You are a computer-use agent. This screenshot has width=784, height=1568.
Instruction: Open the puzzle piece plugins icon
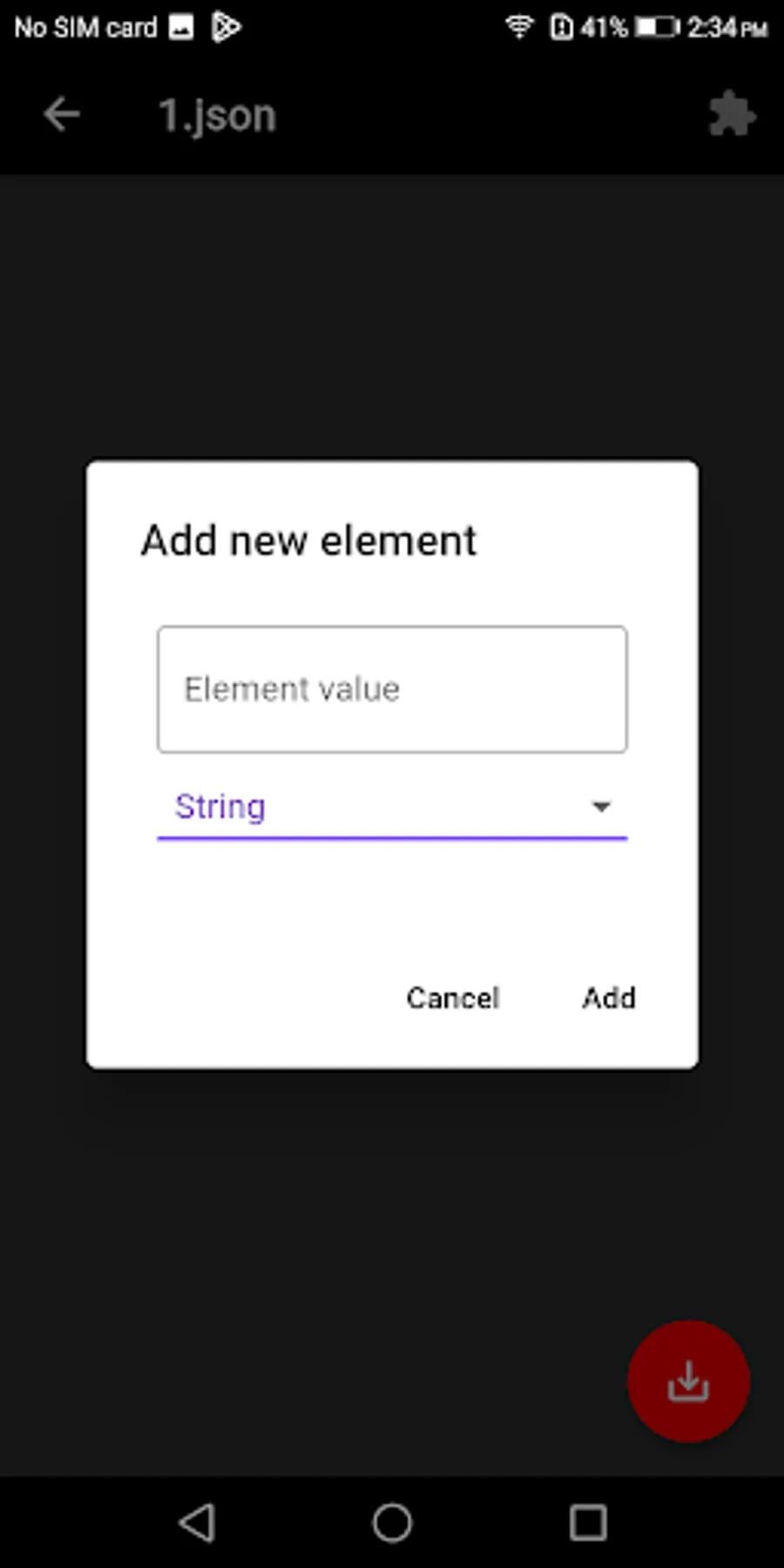[x=731, y=114]
